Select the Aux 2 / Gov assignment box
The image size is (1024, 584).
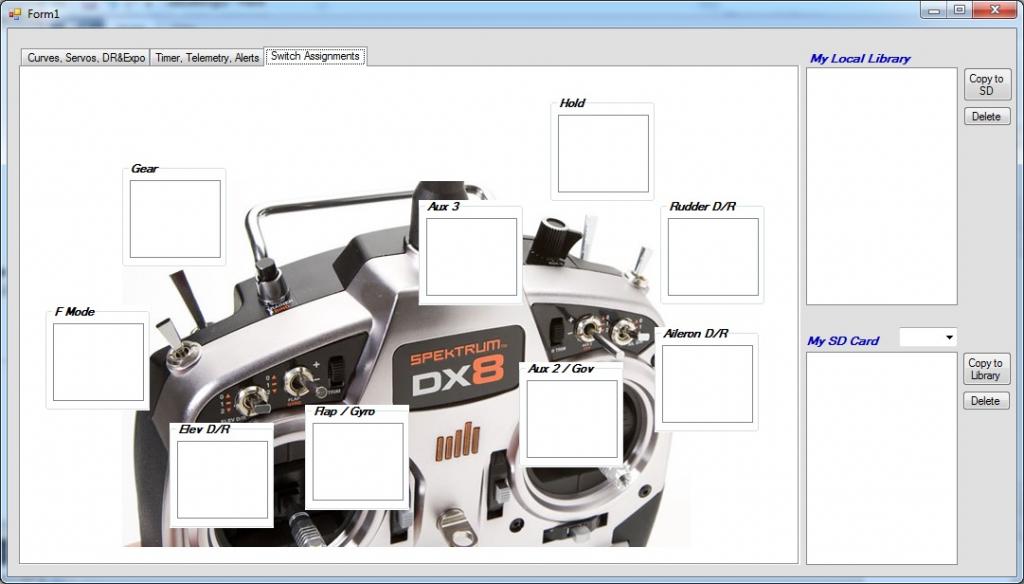pos(572,419)
